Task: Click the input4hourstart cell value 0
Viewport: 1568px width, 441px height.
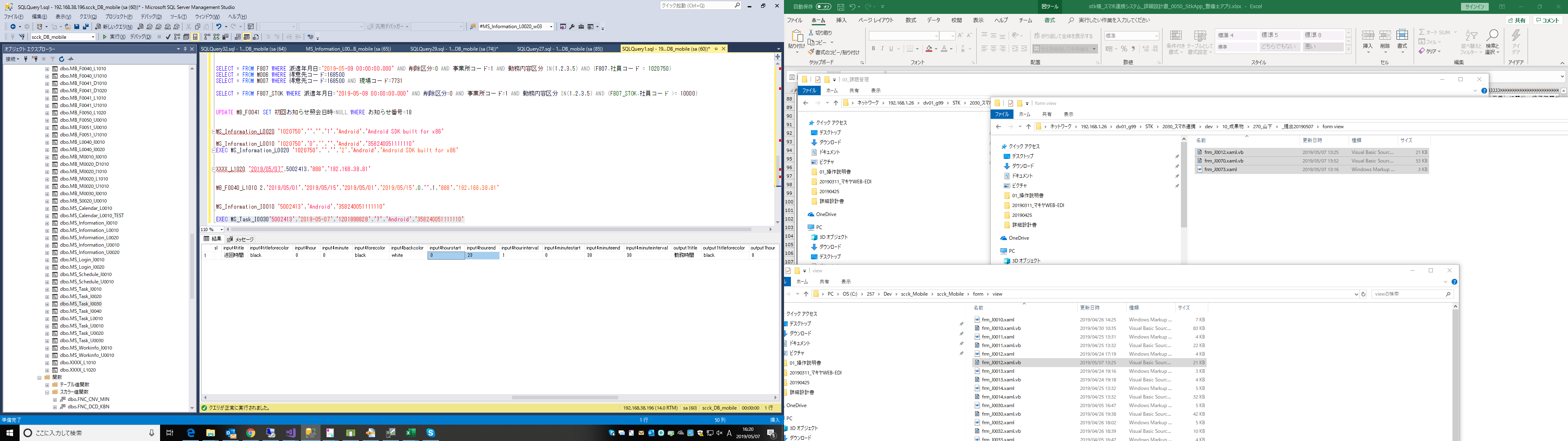Action: pos(446,256)
